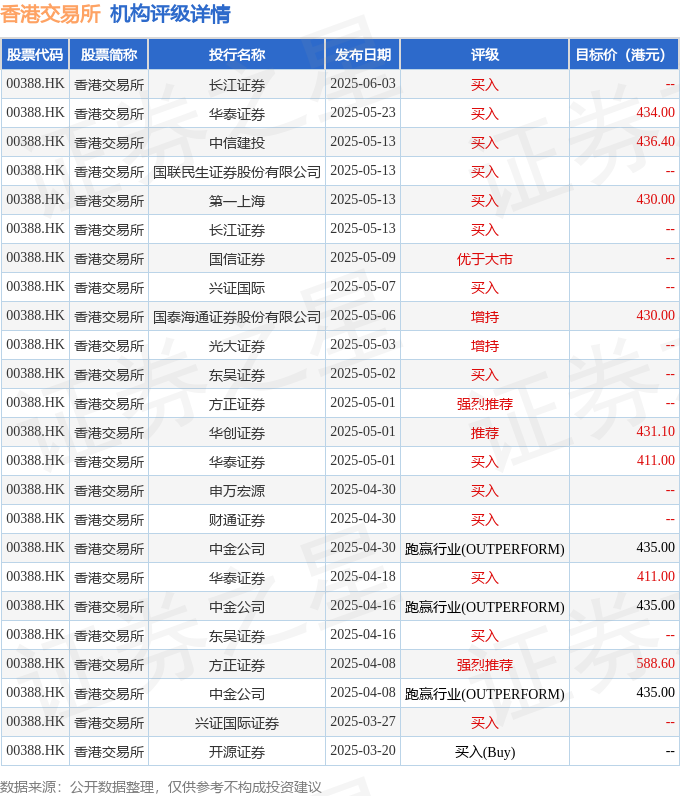Viewport: 680px width, 796px height.
Task: Click the 股票简称 column header
Action: (109, 54)
